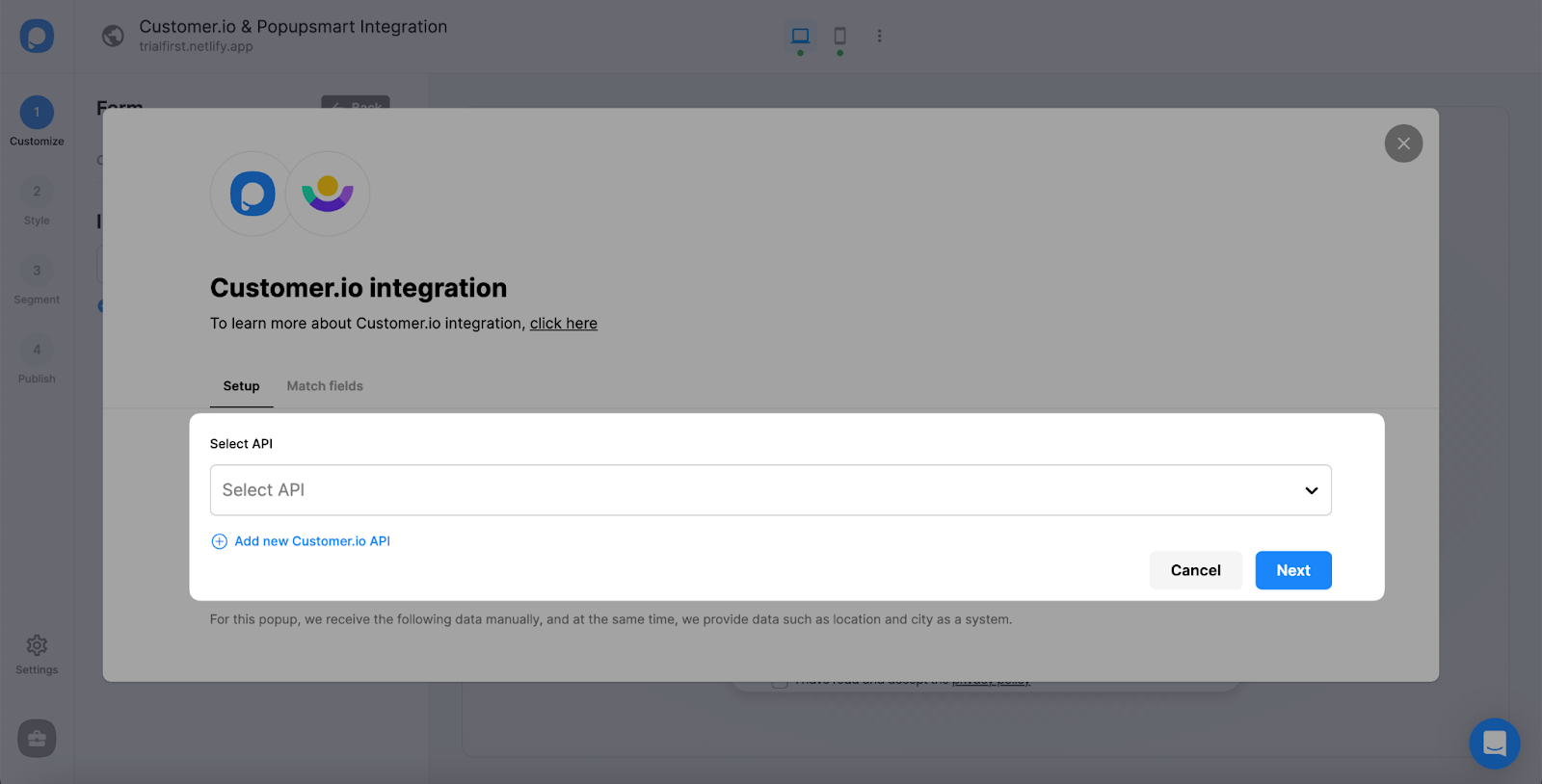Open the live chat widget
The width and height of the screenshot is (1542, 784).
[x=1495, y=744]
